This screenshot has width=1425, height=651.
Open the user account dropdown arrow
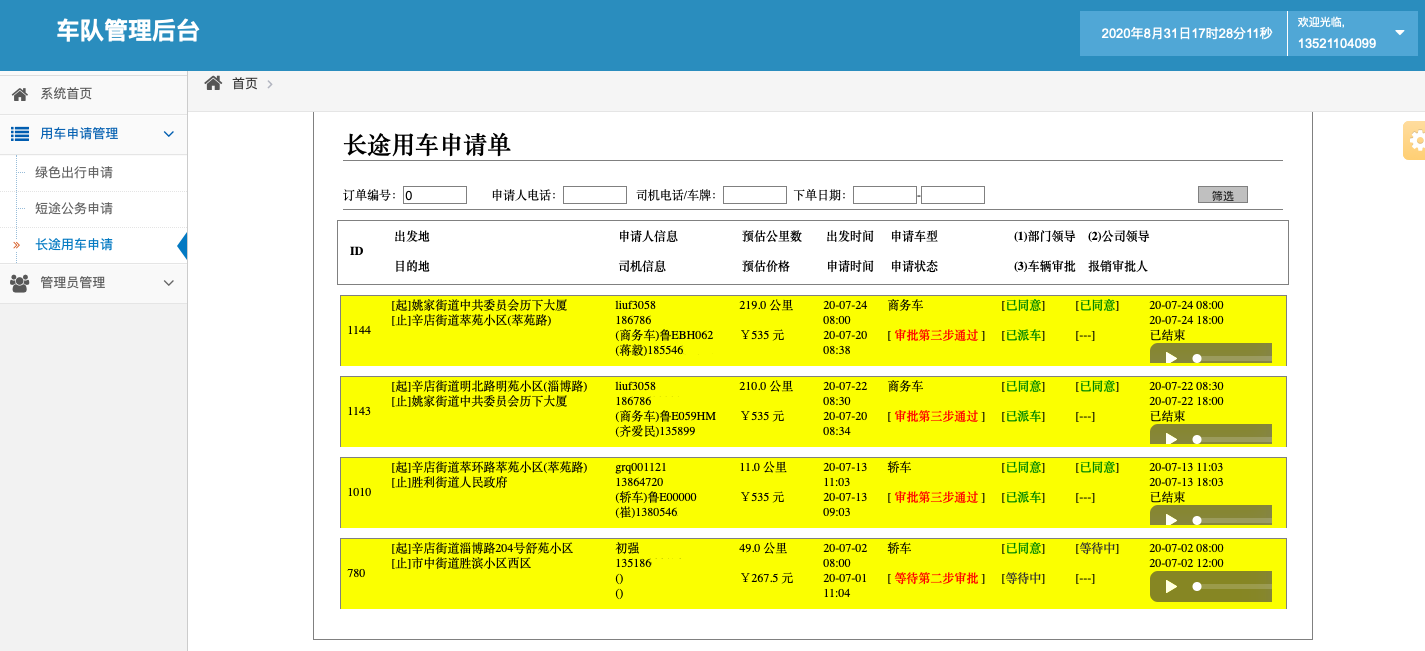pos(1399,32)
